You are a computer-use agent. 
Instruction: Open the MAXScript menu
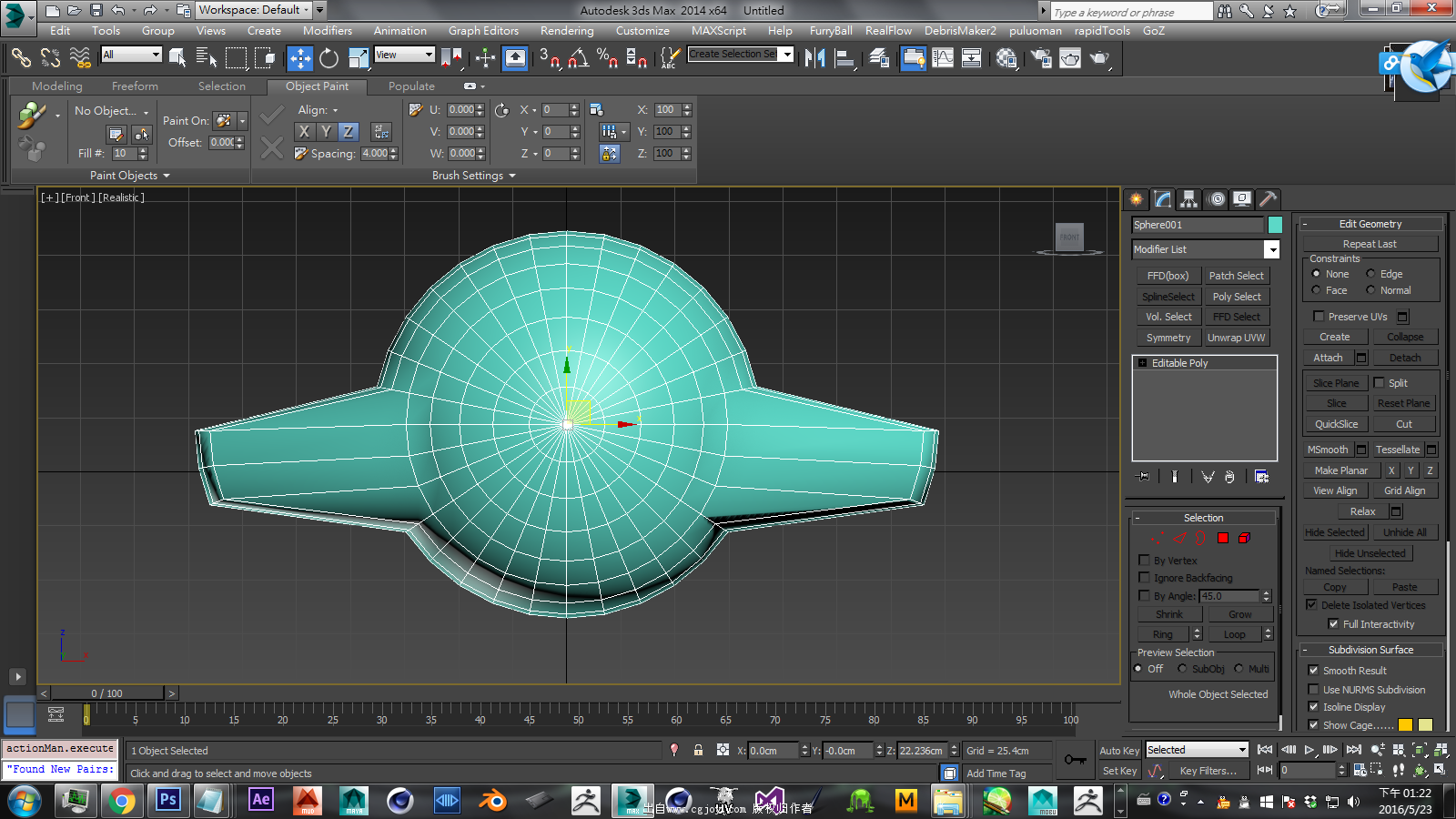tap(719, 31)
